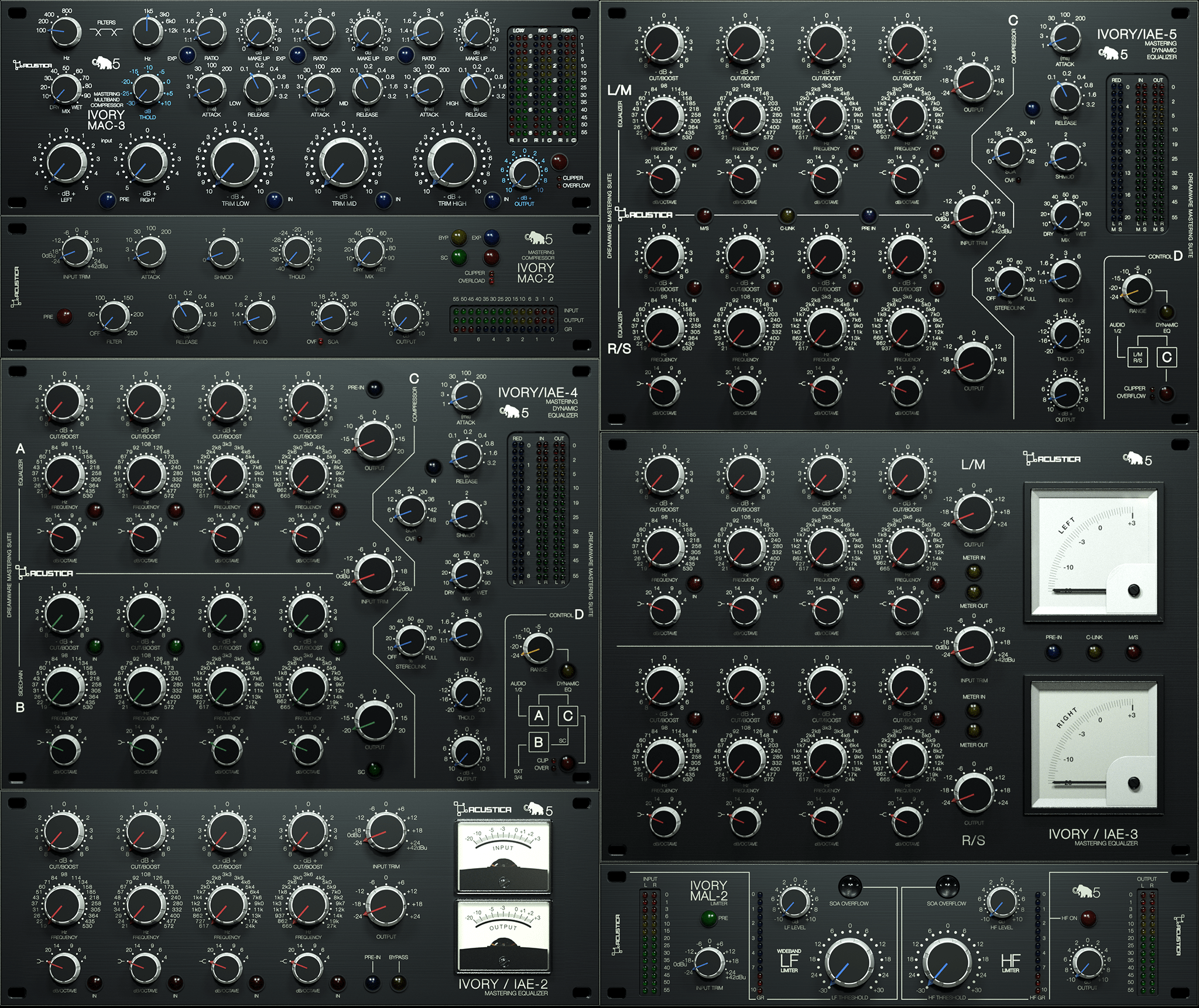The image size is (1199, 1008).
Task: Select routing box B on IAE-4
Action: [x=539, y=742]
